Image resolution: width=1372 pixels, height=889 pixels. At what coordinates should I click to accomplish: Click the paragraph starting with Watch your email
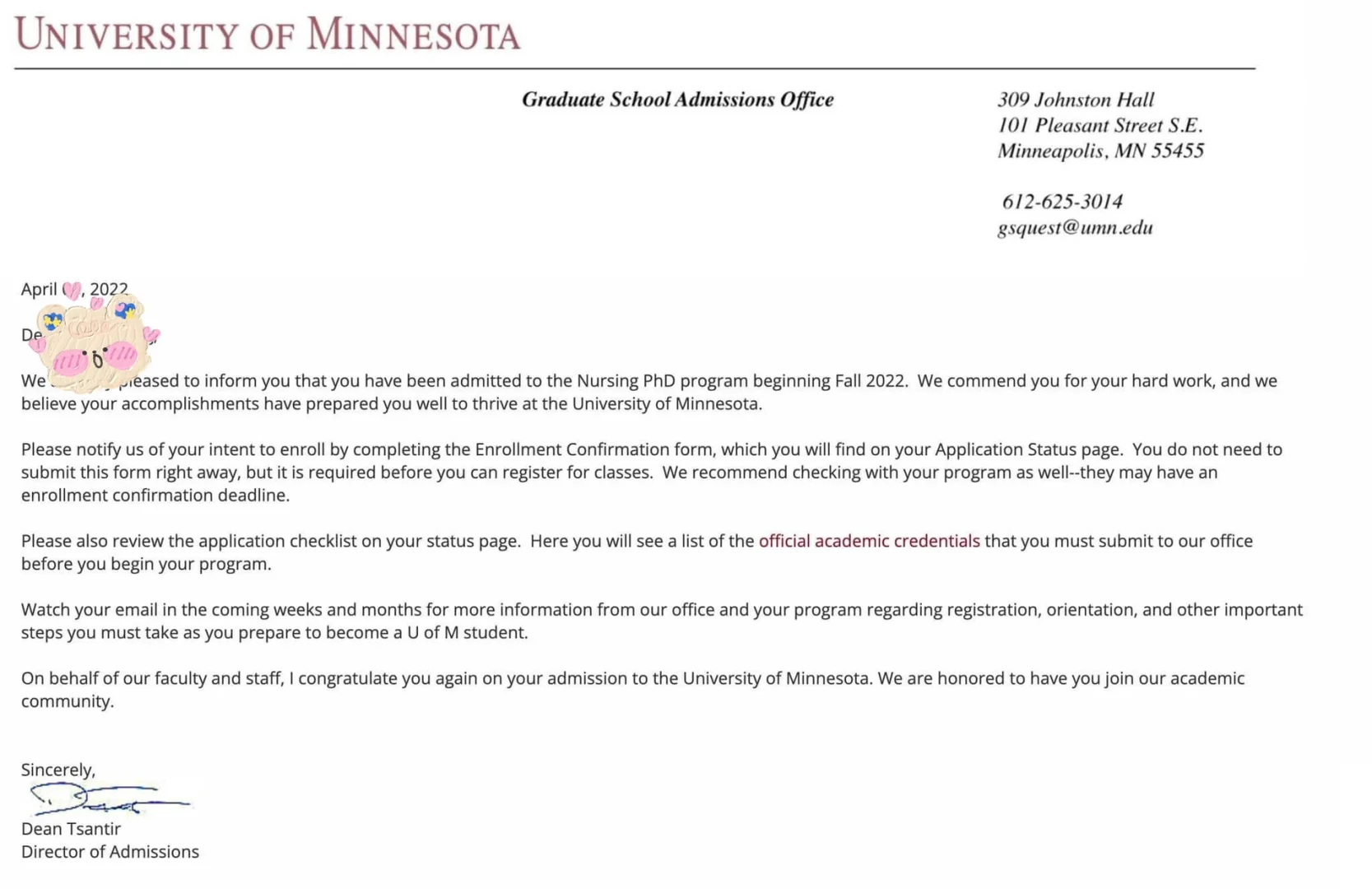click(x=658, y=621)
